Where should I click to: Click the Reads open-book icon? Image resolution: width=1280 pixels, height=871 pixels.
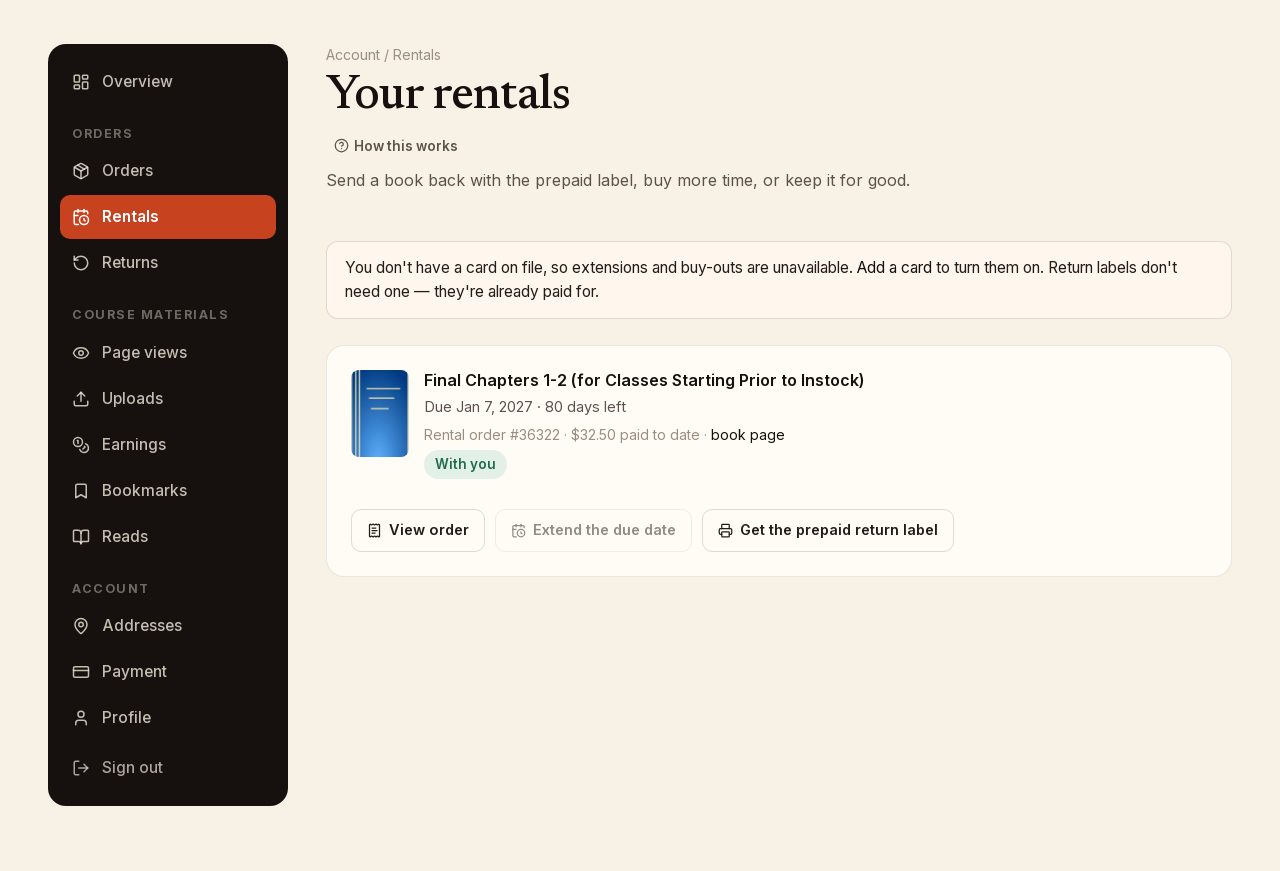click(81, 537)
